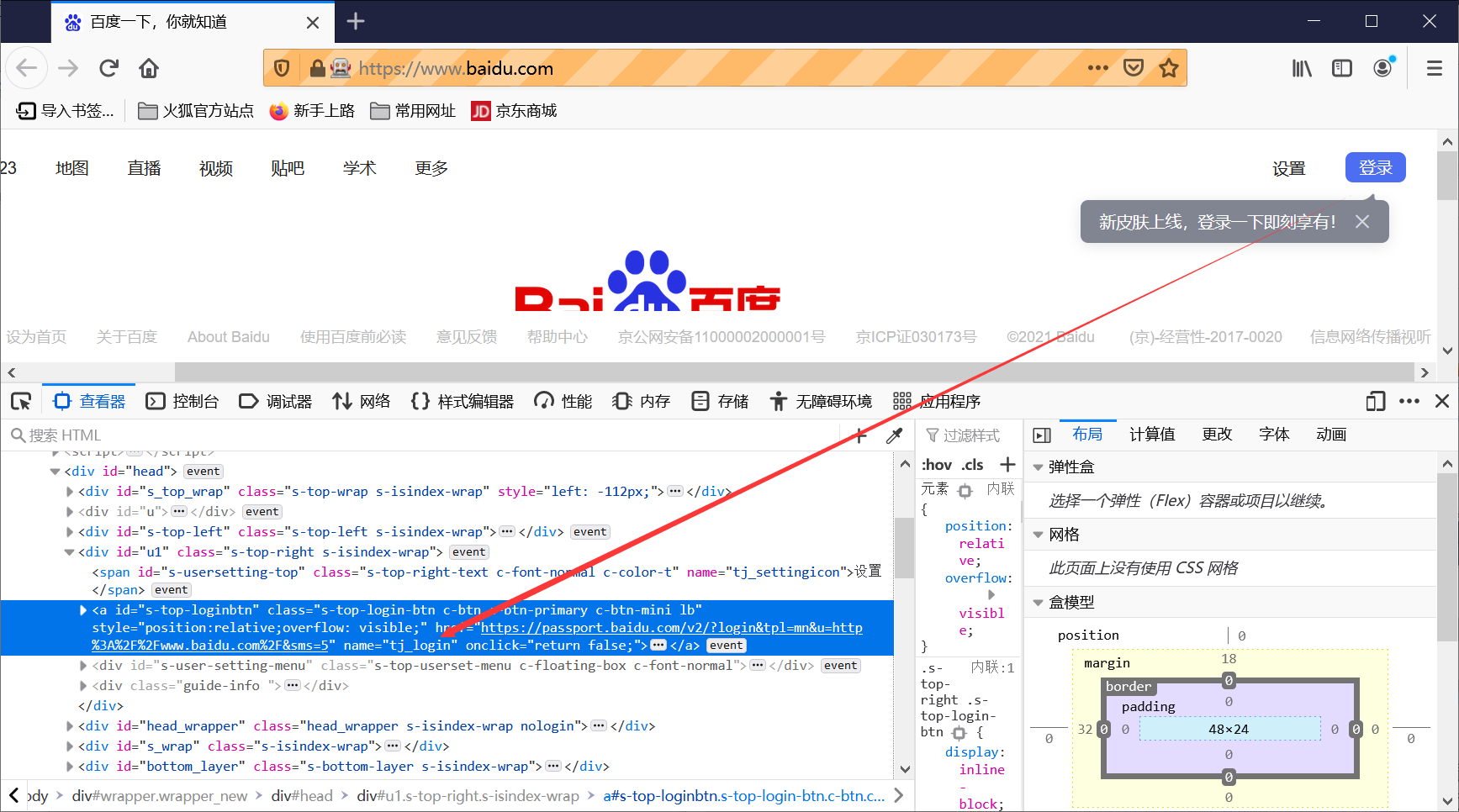Open 设置 settings link on Baidu
1459x812 pixels.
click(x=1288, y=168)
